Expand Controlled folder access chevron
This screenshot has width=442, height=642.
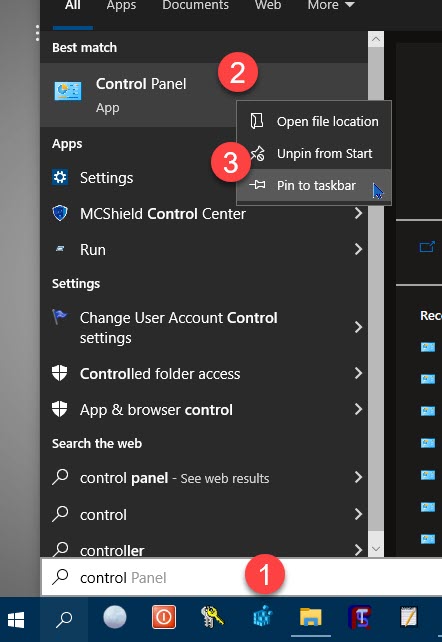coord(358,373)
